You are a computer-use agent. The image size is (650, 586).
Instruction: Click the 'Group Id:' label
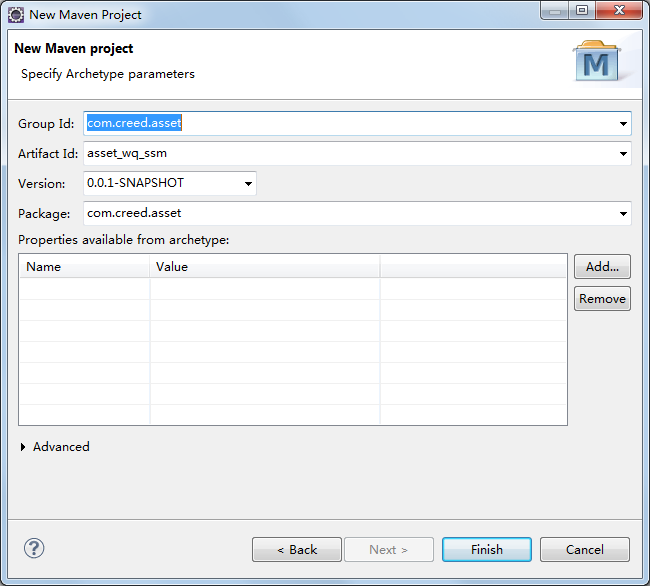[46, 123]
